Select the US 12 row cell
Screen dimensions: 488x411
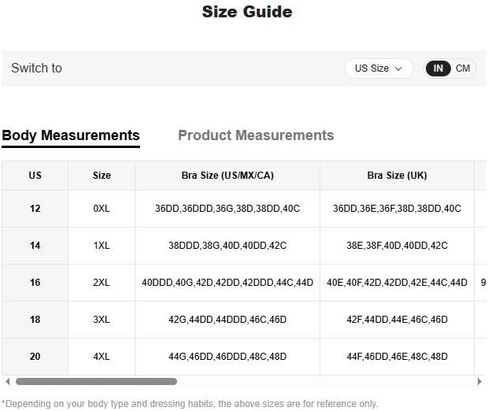(35, 209)
